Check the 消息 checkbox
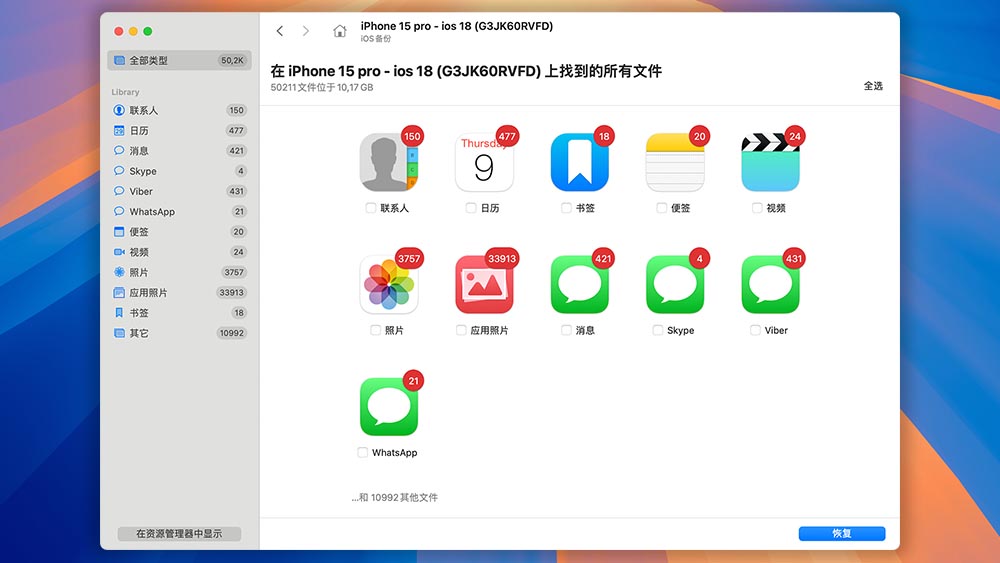The height and width of the screenshot is (563, 1000). pos(566,330)
